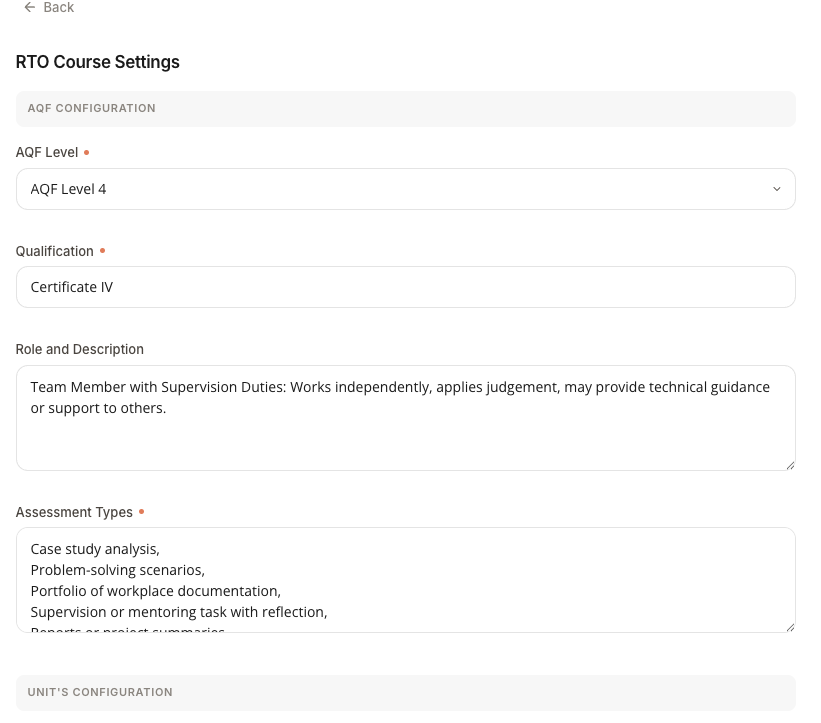
Task: Click the chevron on the AQF Level selector
Action: click(777, 188)
